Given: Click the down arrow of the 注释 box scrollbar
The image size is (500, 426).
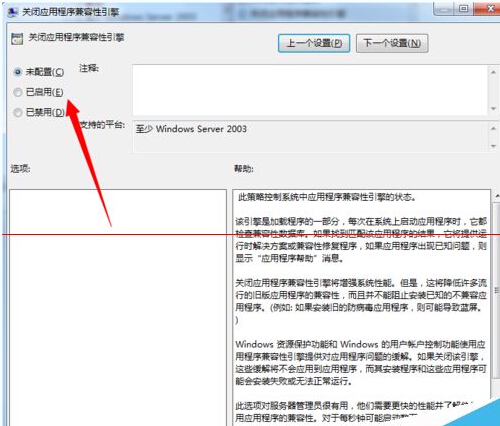Looking at the screenshot, I should [493, 109].
